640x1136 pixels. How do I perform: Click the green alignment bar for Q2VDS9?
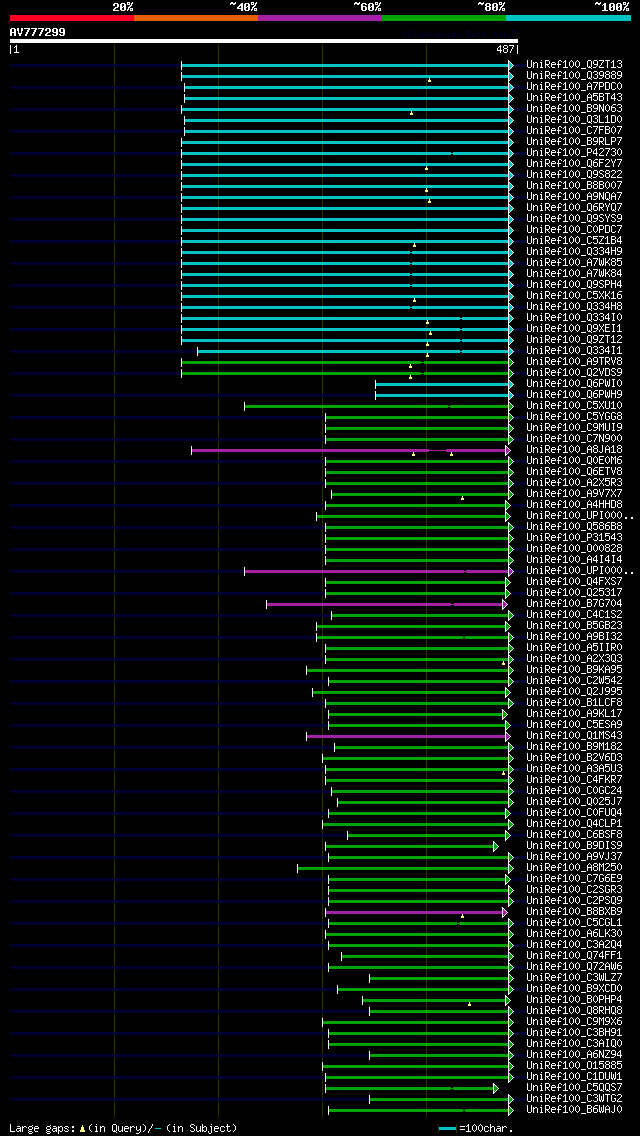coord(347,373)
